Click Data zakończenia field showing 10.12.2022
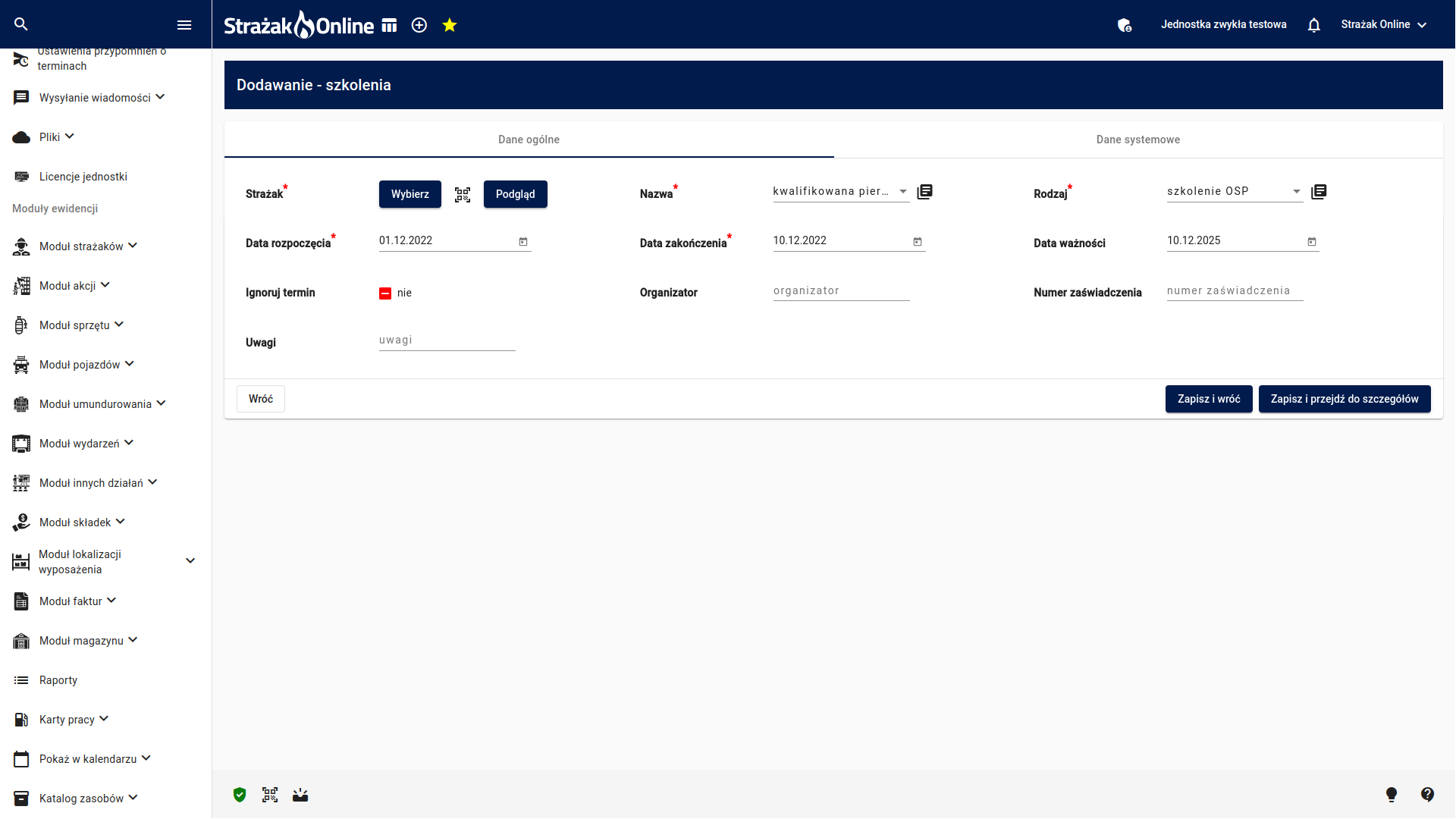 (x=840, y=241)
